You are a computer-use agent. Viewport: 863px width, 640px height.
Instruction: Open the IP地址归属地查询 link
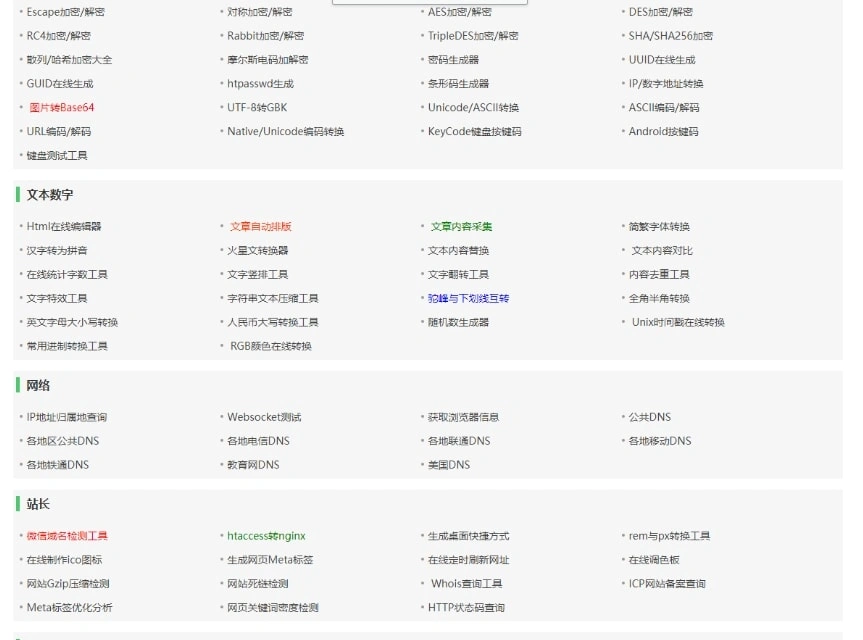point(66,418)
